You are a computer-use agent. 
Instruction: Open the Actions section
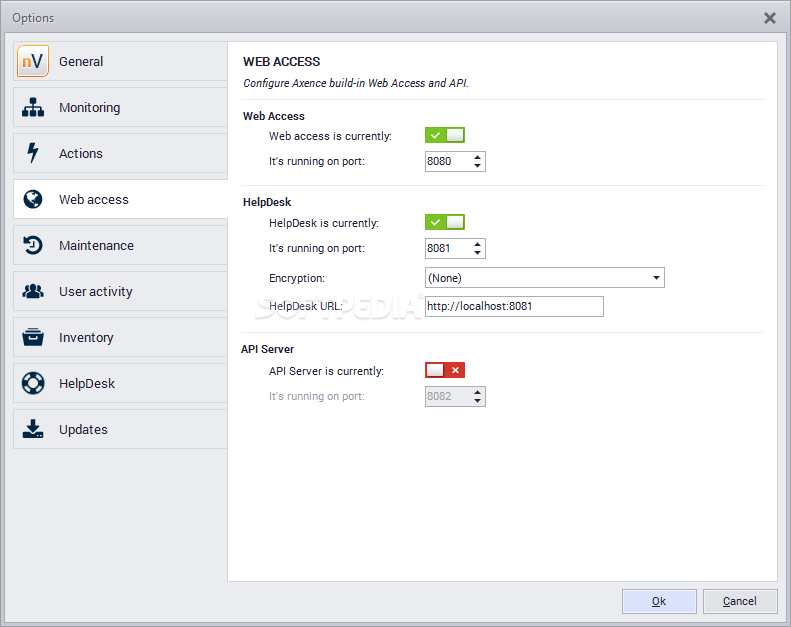tap(121, 153)
